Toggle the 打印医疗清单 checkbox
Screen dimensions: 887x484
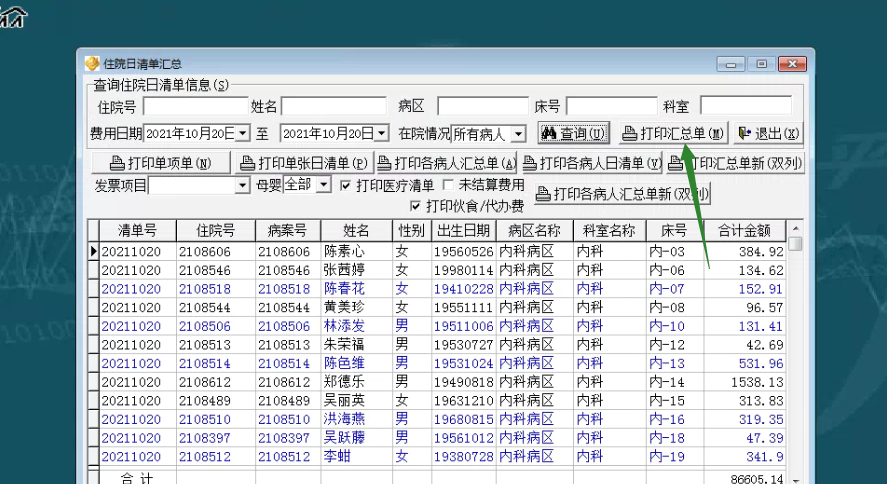(346, 186)
